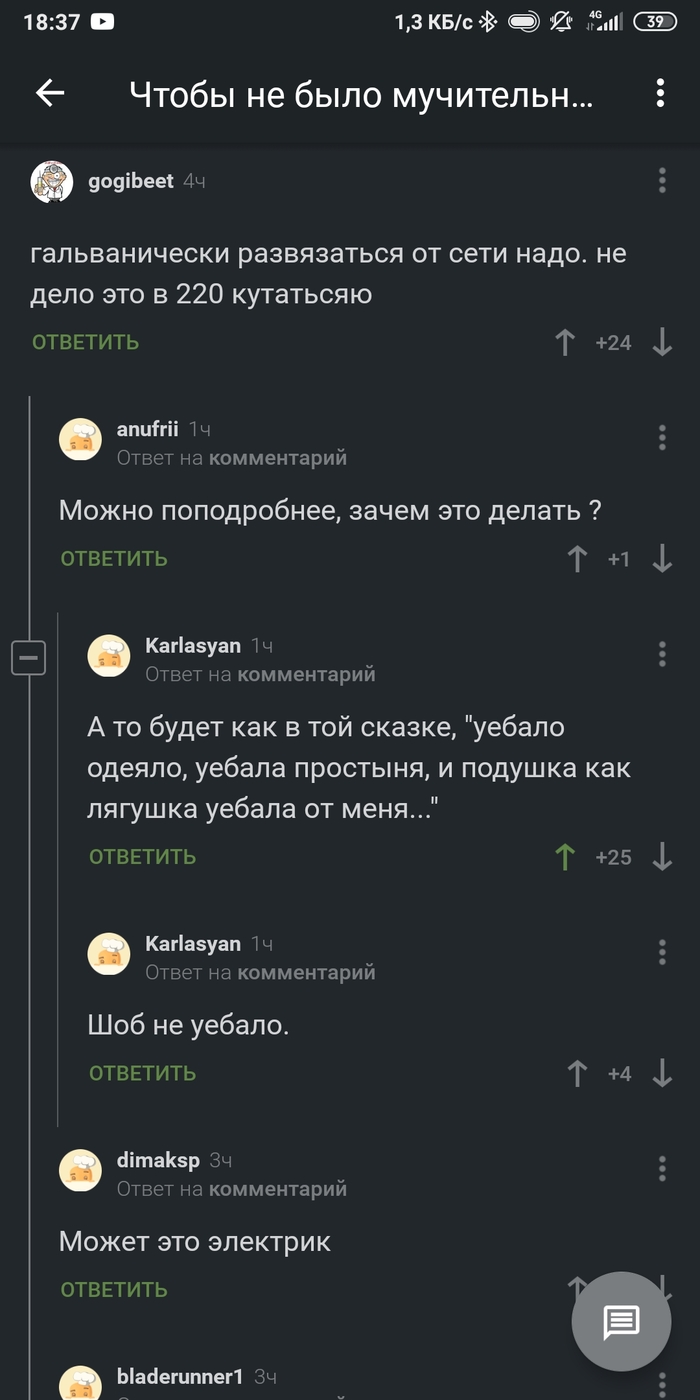Tap dimaksp's profile avatar

point(80,1168)
